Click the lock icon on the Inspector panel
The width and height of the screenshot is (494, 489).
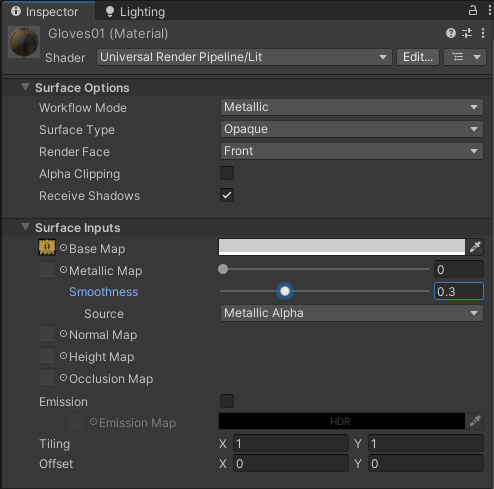(x=473, y=10)
